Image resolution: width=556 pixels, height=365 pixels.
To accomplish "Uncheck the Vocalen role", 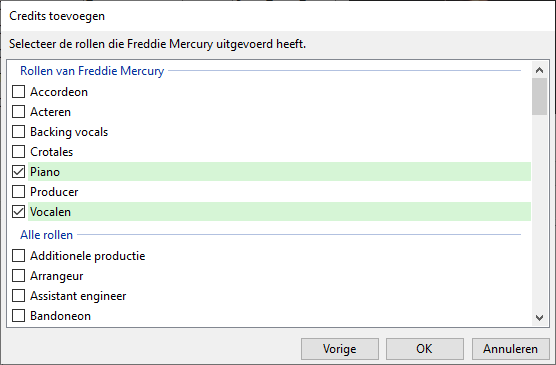I will tap(18, 212).
